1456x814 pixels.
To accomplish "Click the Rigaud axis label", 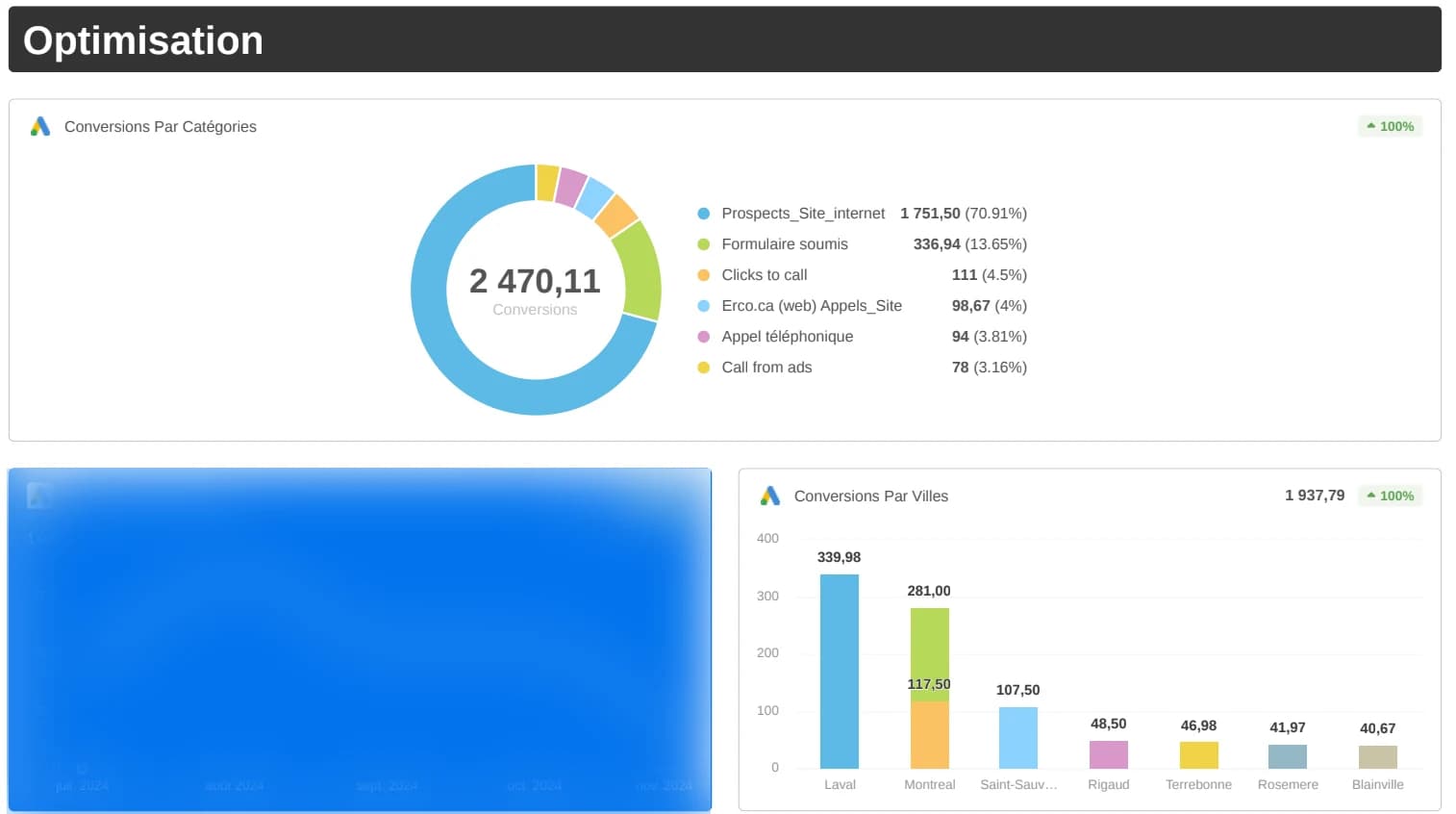I will point(1109,785).
